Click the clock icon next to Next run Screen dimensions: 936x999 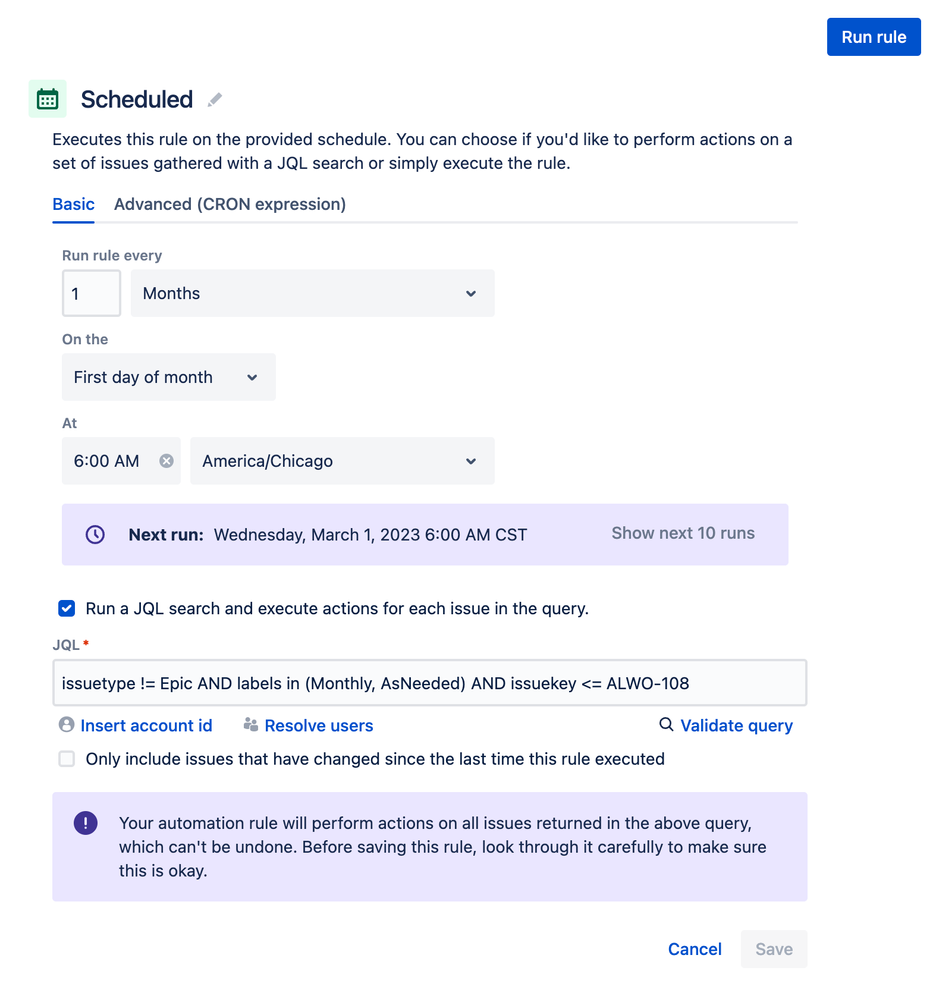click(95, 534)
